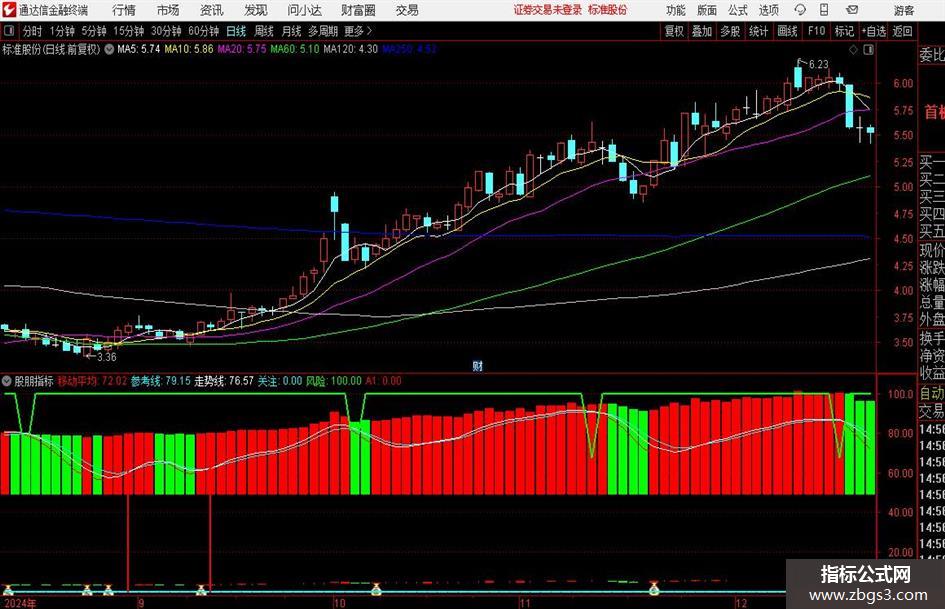Open the 发现 menu
This screenshot has width=945, height=609.
point(256,10)
